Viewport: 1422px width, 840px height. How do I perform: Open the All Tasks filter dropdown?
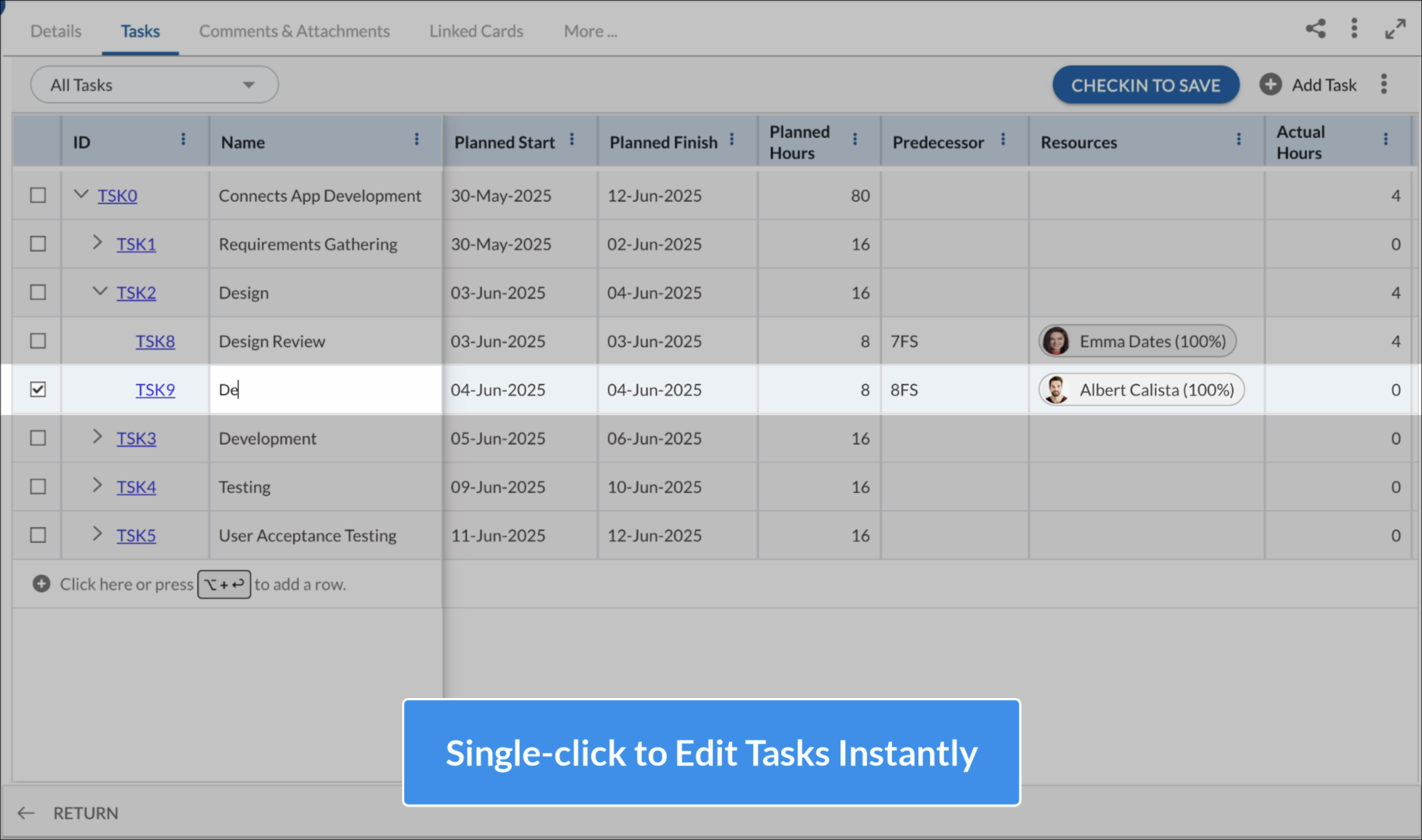(154, 84)
